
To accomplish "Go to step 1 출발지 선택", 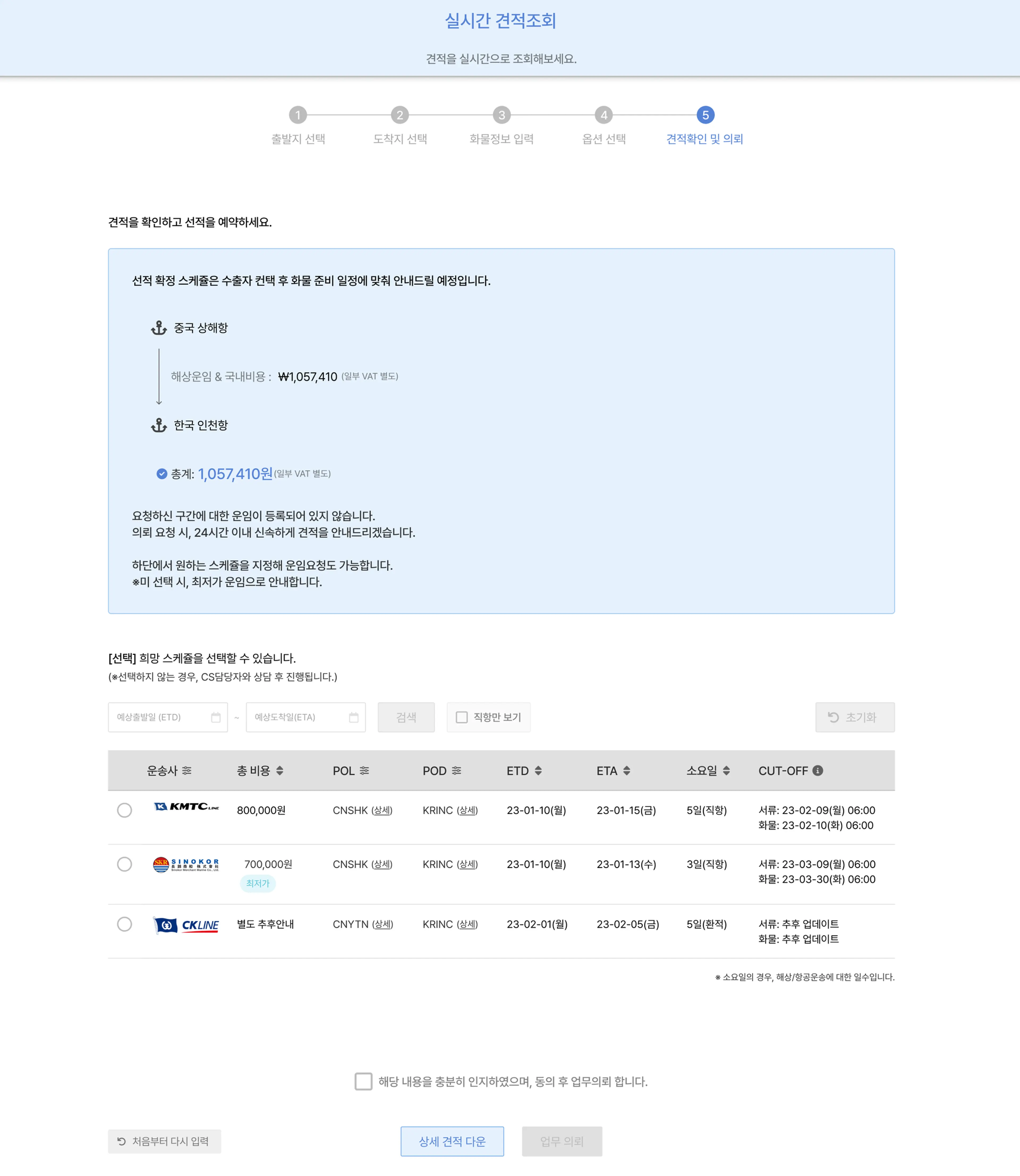I will [x=298, y=115].
